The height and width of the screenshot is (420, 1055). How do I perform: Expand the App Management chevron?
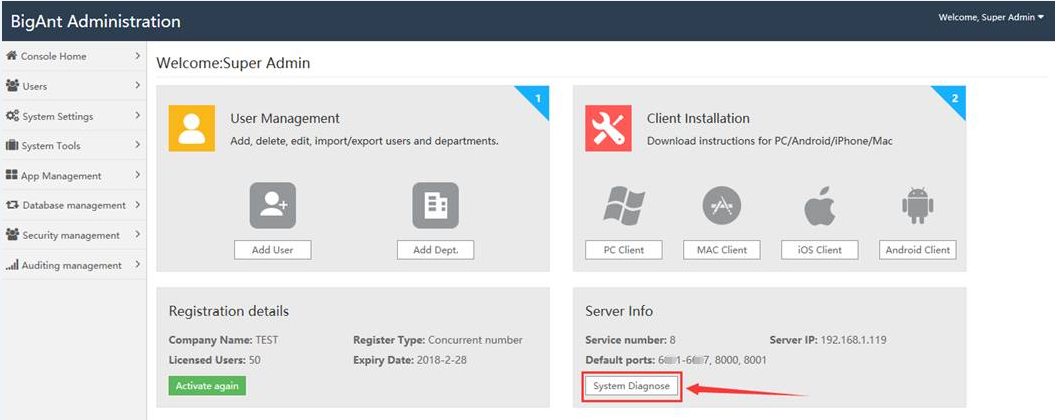137,175
